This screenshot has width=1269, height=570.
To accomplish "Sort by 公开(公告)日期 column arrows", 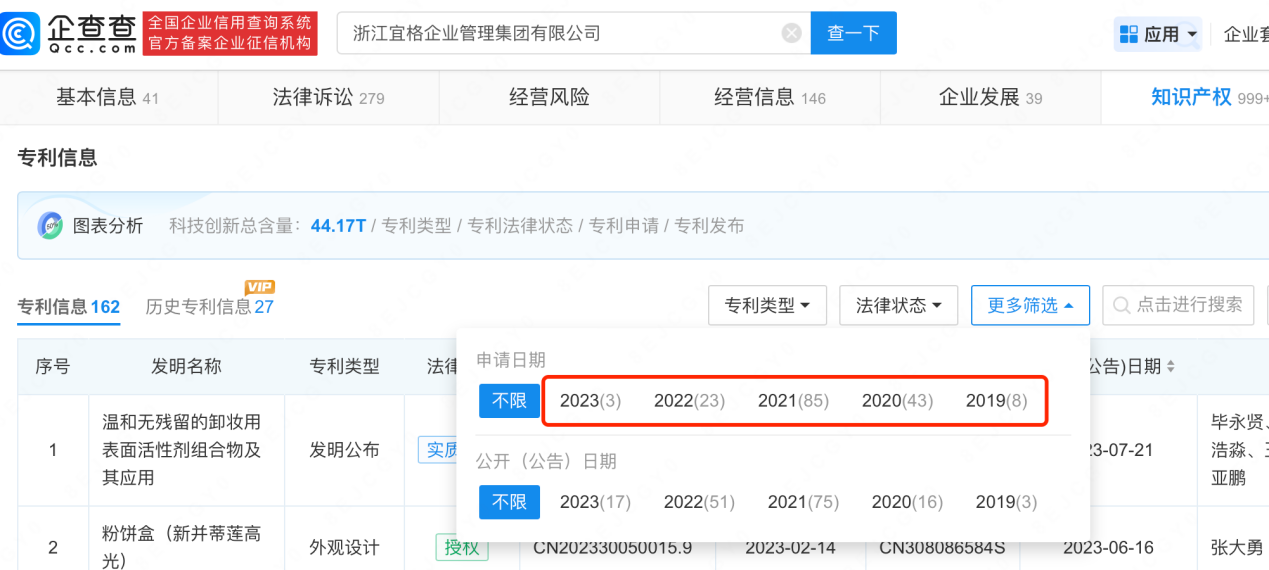I will tap(1171, 367).
